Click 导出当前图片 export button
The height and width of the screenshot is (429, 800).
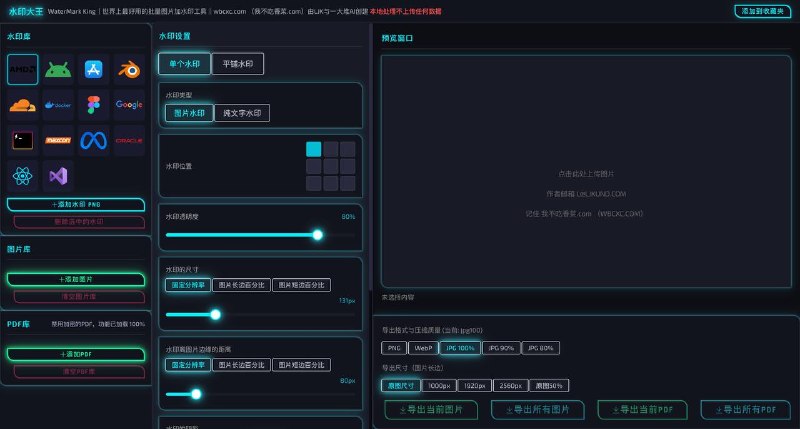[431, 410]
